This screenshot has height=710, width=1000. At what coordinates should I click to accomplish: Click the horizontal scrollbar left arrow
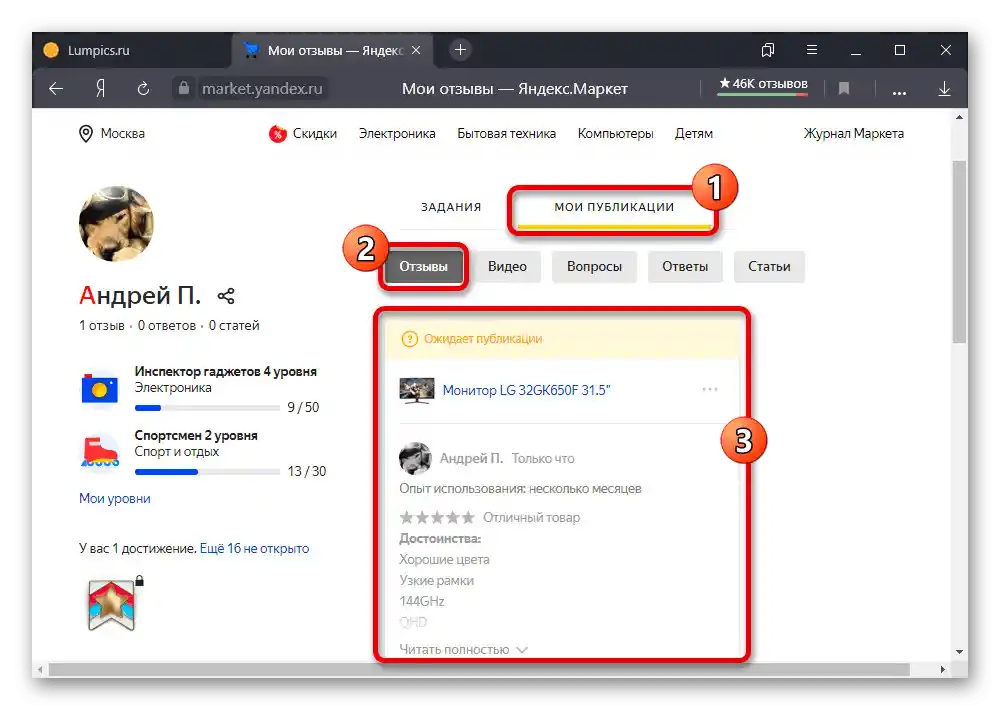(x=41, y=670)
